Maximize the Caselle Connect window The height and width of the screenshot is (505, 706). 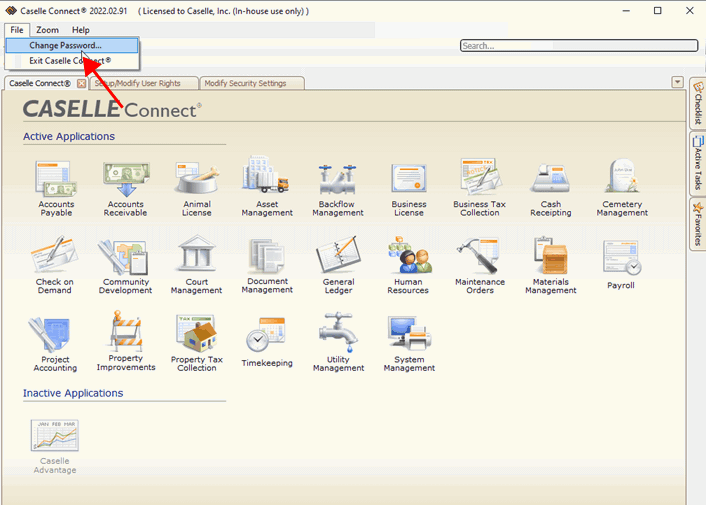click(x=658, y=11)
